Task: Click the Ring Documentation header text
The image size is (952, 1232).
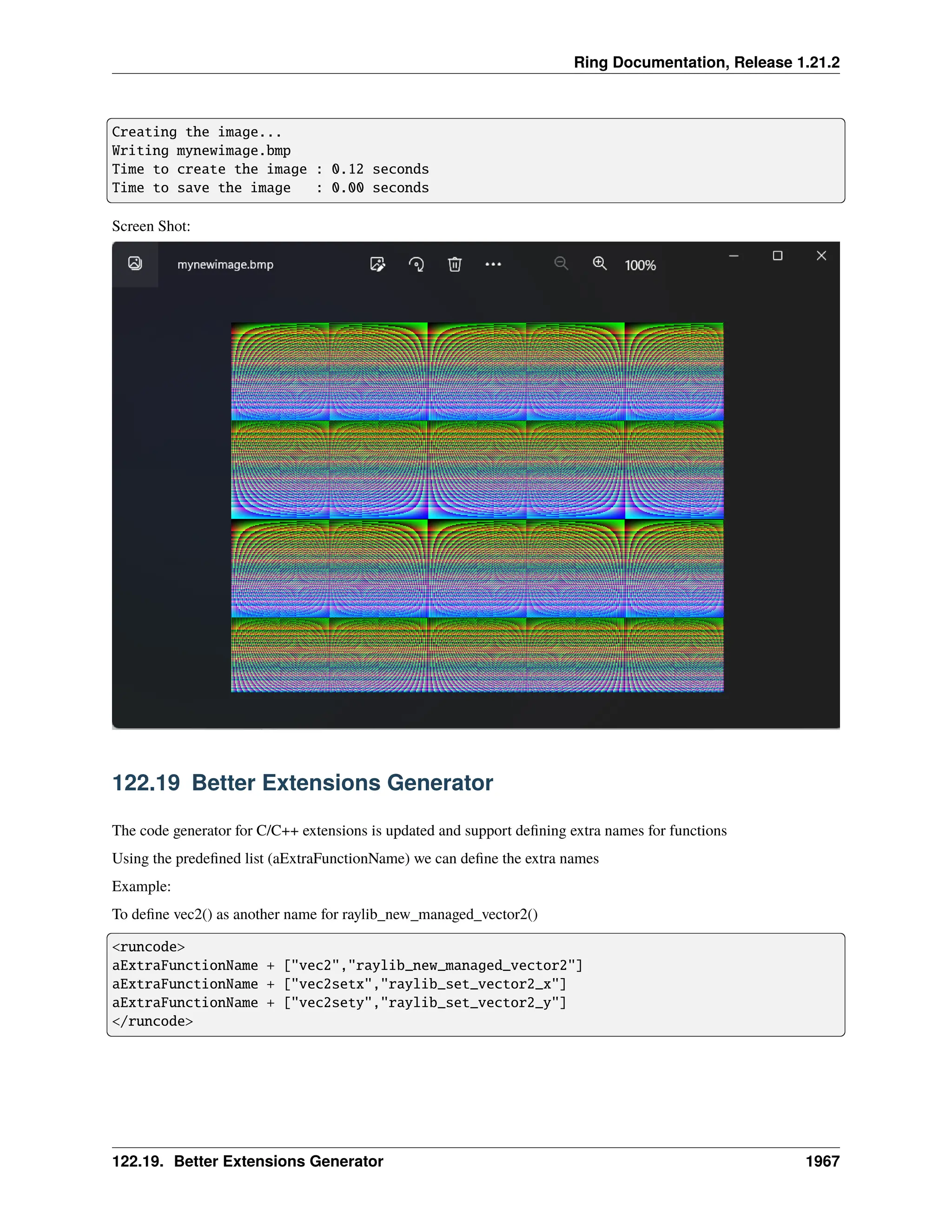Action: coord(706,62)
